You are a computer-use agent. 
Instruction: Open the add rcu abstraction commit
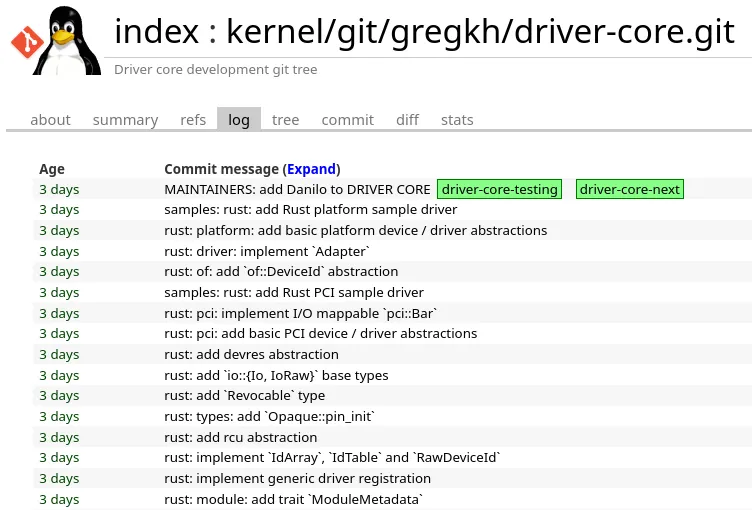240,438
